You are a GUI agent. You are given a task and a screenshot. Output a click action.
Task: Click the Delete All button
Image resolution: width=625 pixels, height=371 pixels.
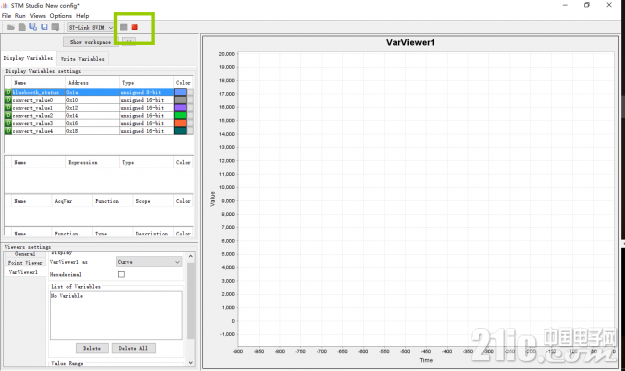point(134,348)
